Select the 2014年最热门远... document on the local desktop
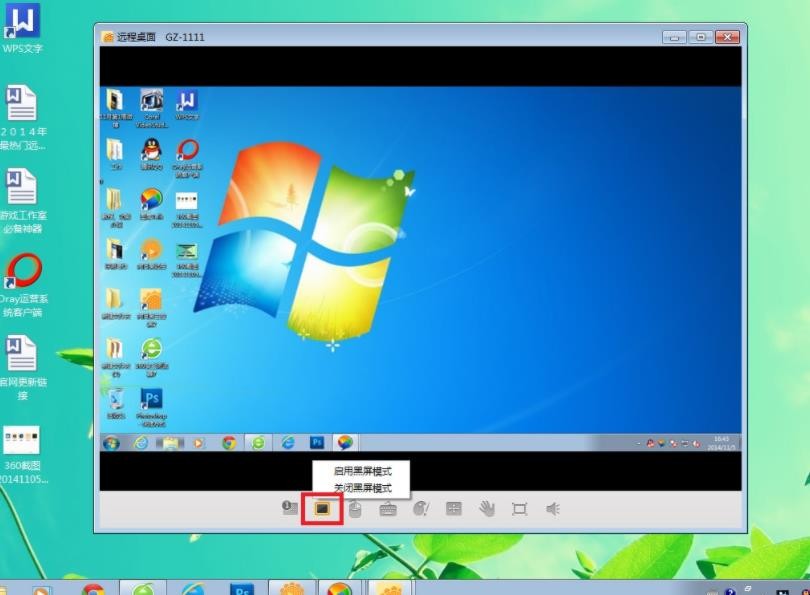Image resolution: width=810 pixels, height=595 pixels. 22,118
